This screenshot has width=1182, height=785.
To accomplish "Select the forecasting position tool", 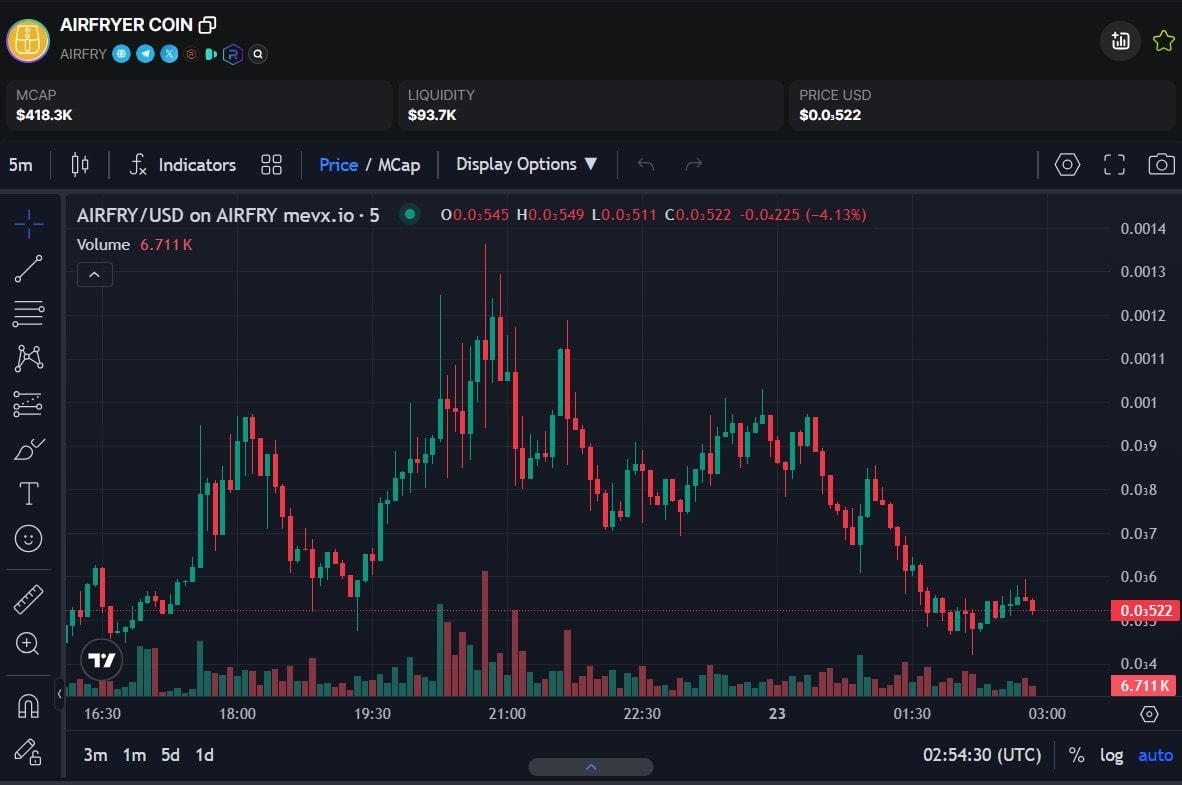I will click(x=29, y=403).
